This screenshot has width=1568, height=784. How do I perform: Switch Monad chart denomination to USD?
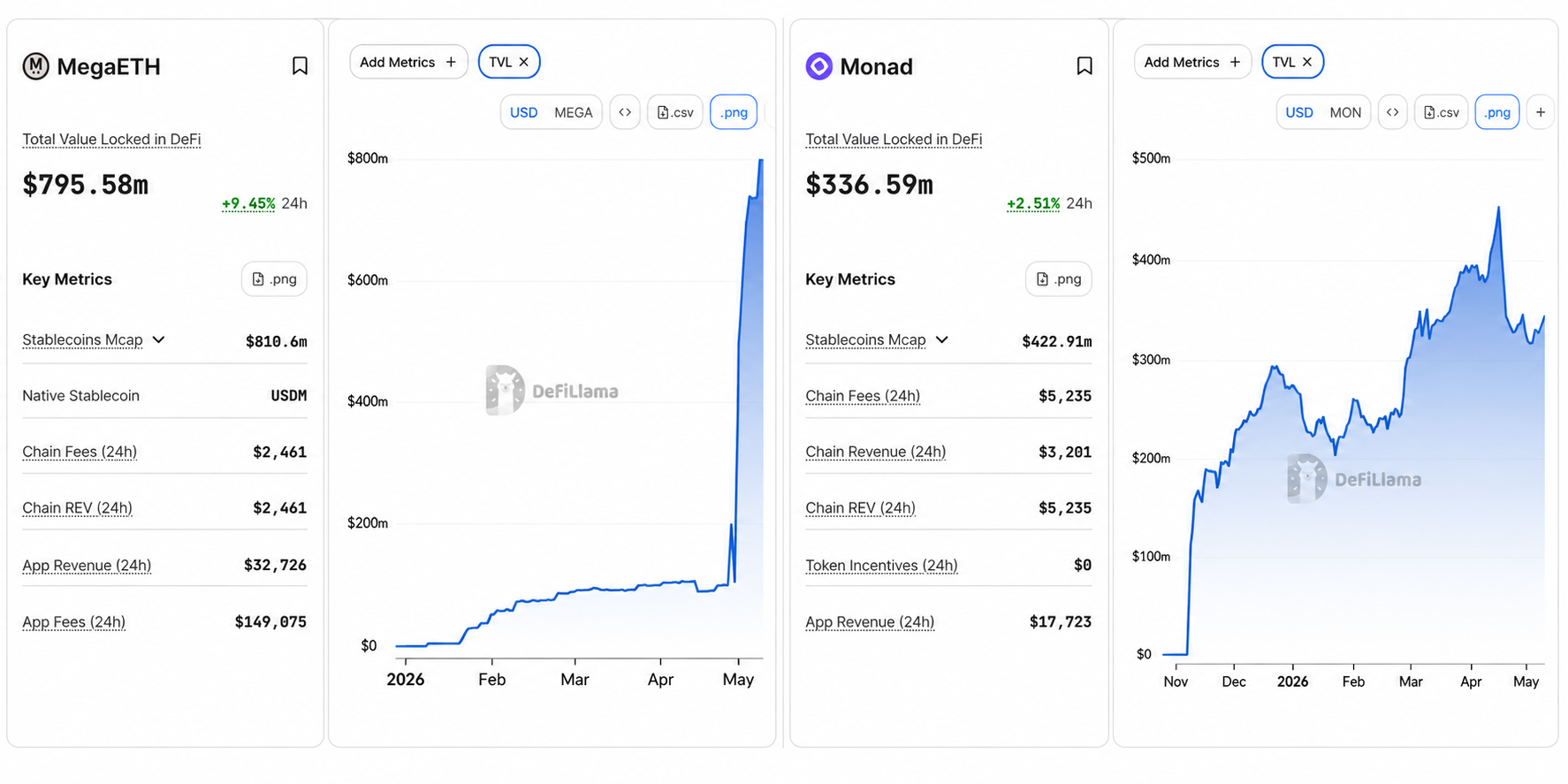1299,112
